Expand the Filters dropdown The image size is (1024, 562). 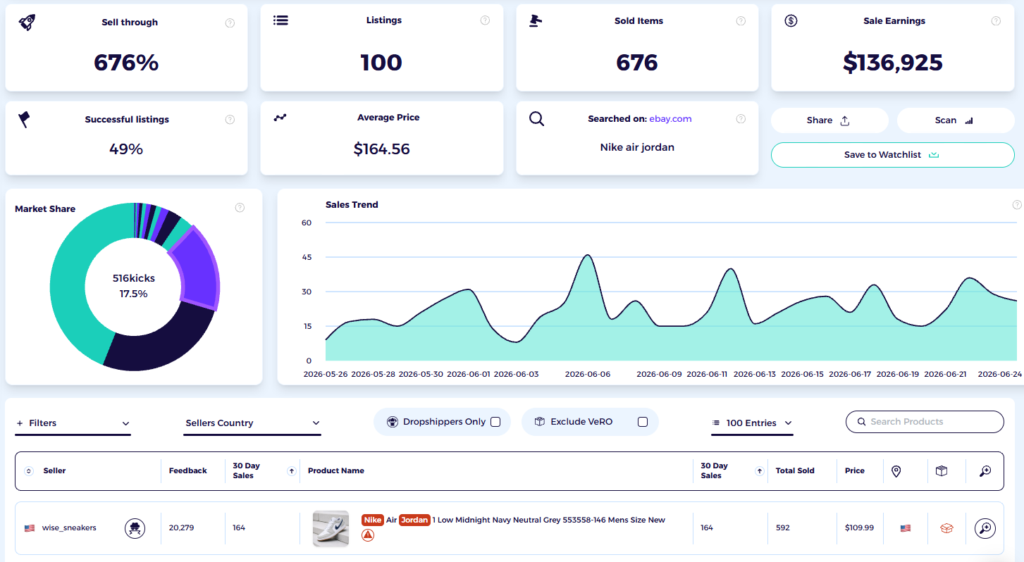coord(73,424)
